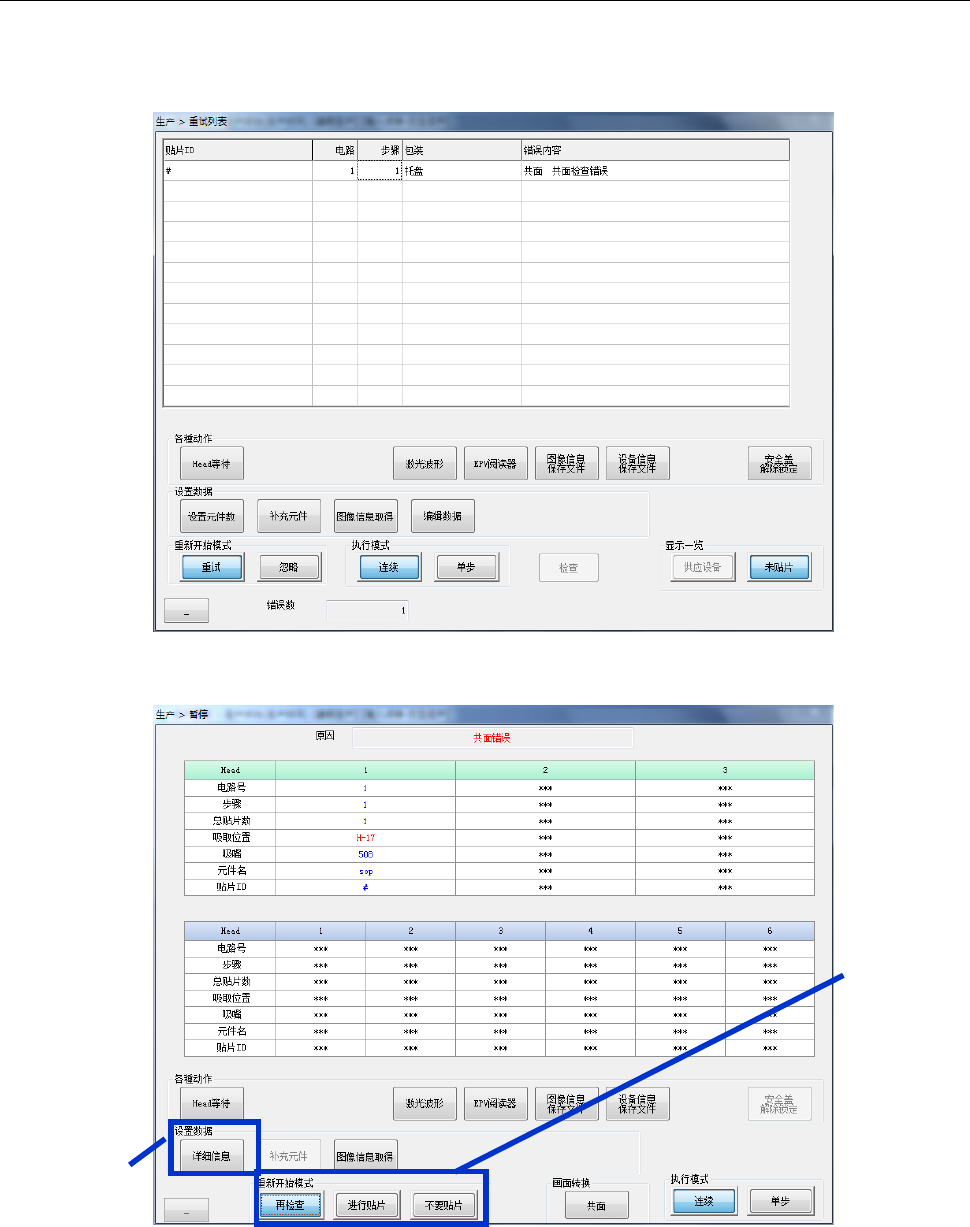
Task: Open the 编辑数据 button
Action: pos(442,517)
